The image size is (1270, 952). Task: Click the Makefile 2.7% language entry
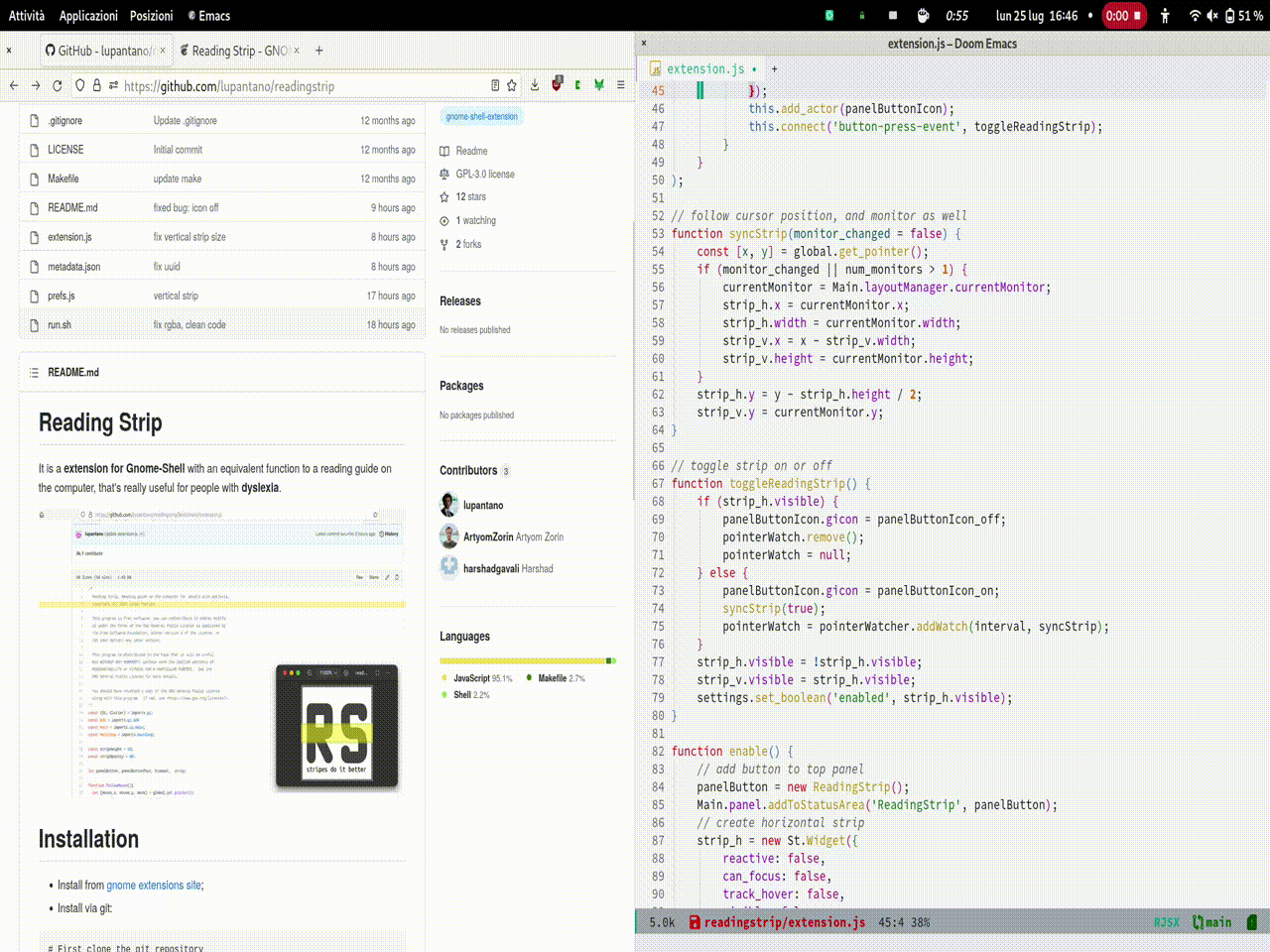556,679
